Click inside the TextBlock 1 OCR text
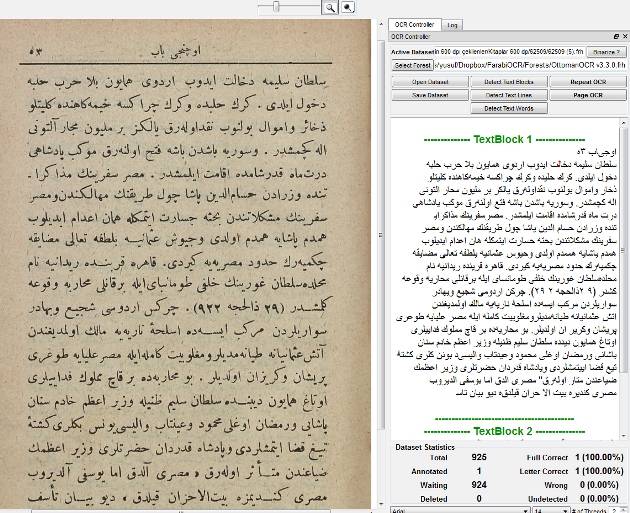 click(x=500, y=260)
